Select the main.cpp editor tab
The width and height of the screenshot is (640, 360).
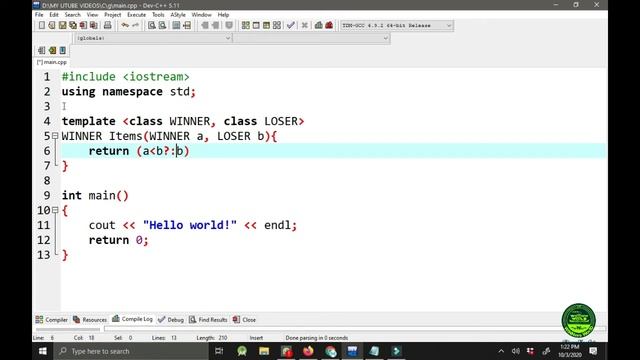[x=52, y=62]
